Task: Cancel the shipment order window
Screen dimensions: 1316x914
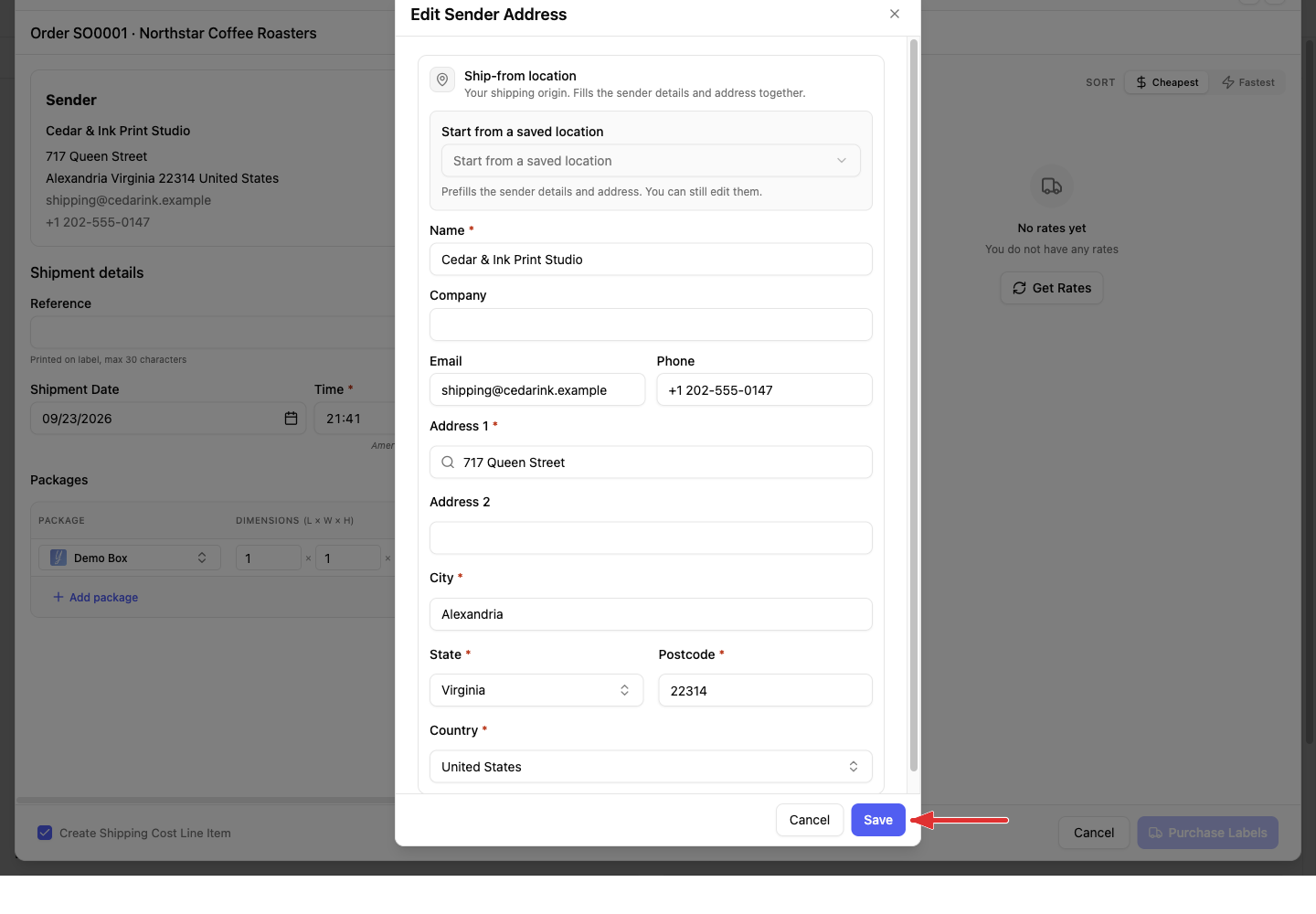Action: [x=1094, y=833]
